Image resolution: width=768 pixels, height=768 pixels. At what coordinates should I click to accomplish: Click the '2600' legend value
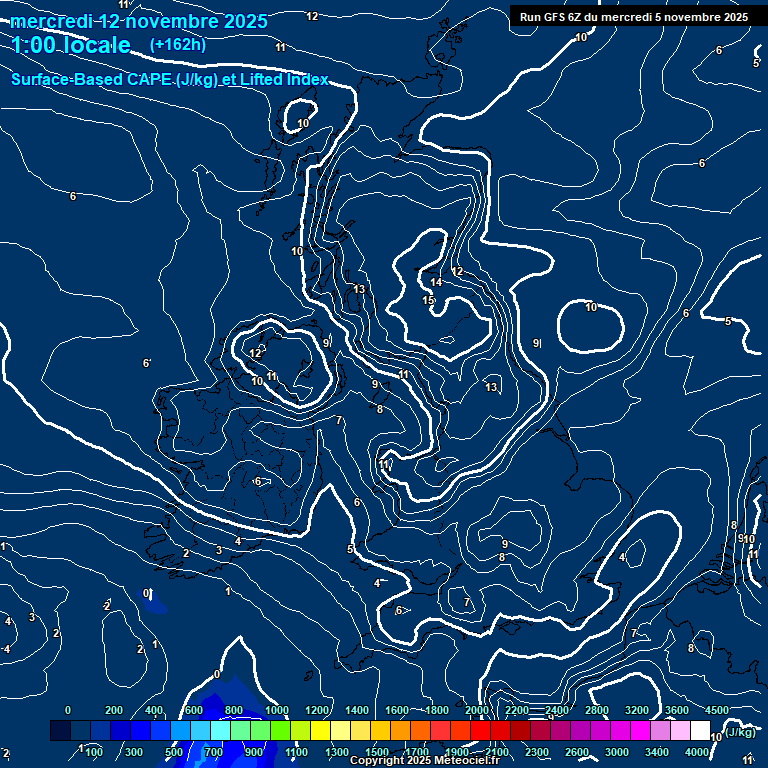(576, 752)
